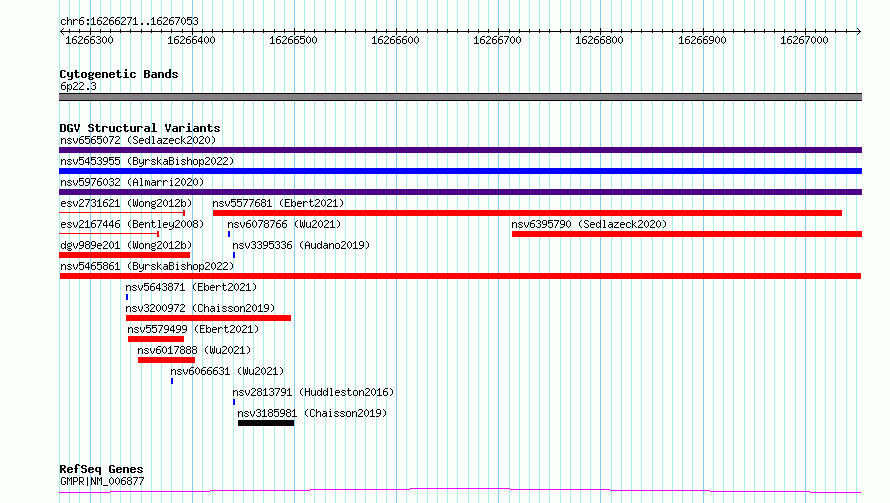
Task: Click the small blue nsv6078766 marker
Action: coord(229,234)
